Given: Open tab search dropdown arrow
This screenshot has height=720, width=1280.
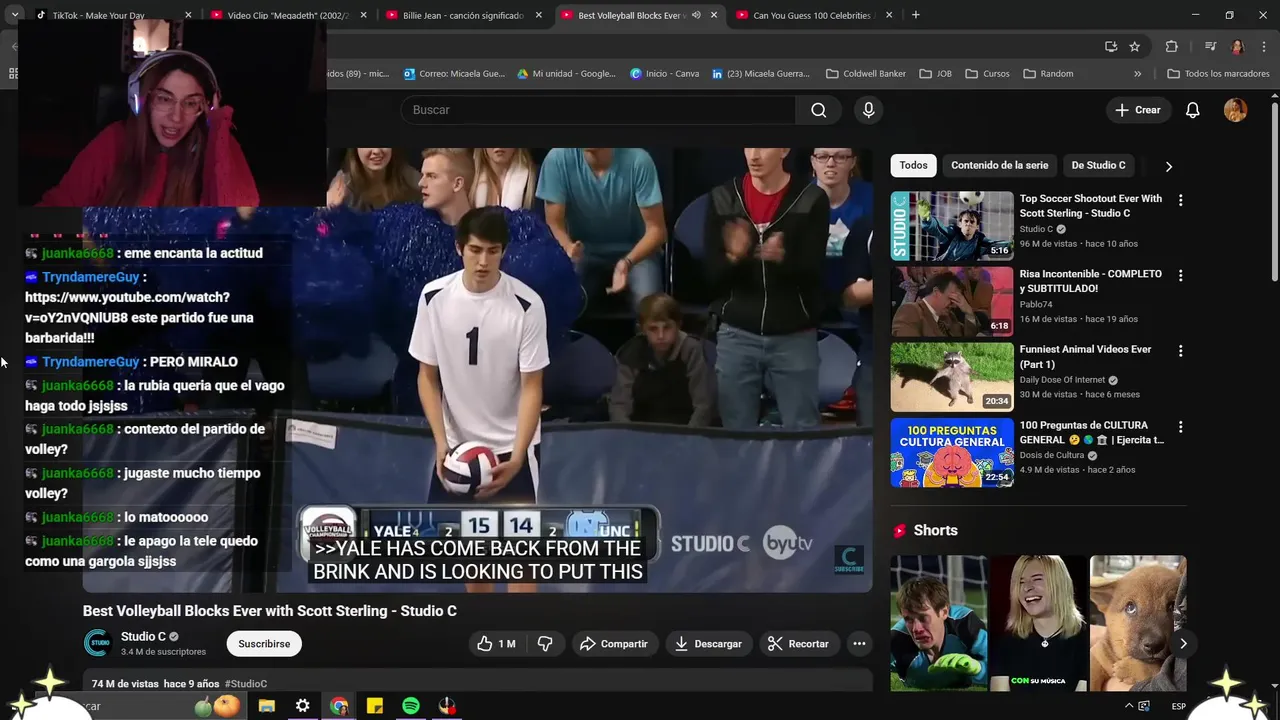Looking at the screenshot, I should tap(15, 15).
